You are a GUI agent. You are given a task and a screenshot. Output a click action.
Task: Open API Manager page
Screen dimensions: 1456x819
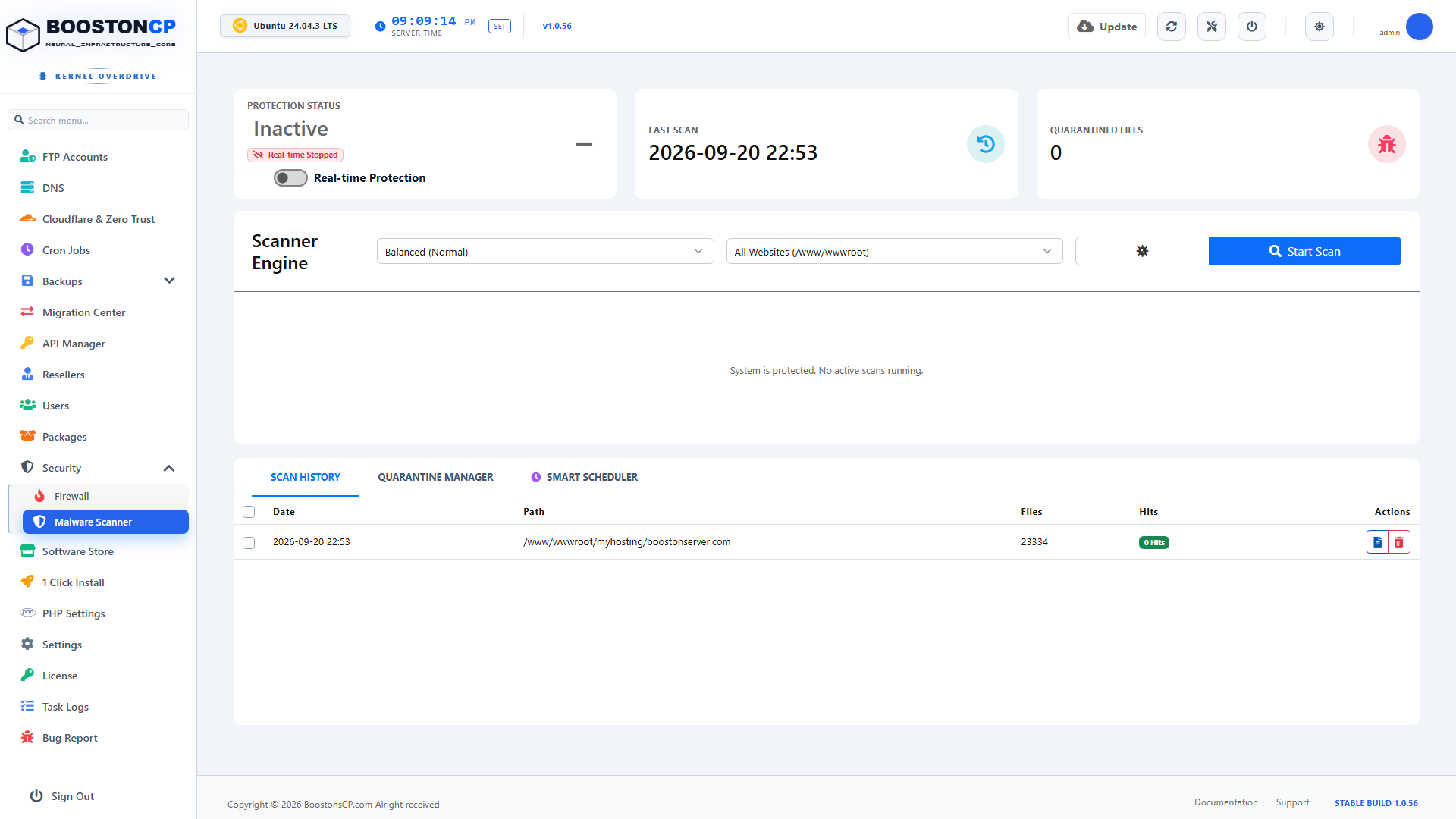point(99,344)
